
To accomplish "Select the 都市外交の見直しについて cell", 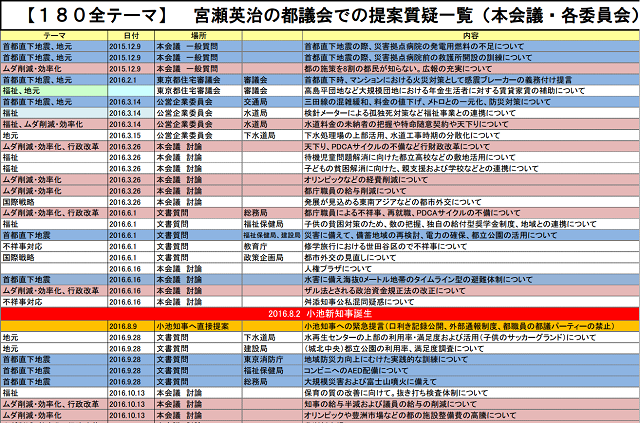I will 471,257.
